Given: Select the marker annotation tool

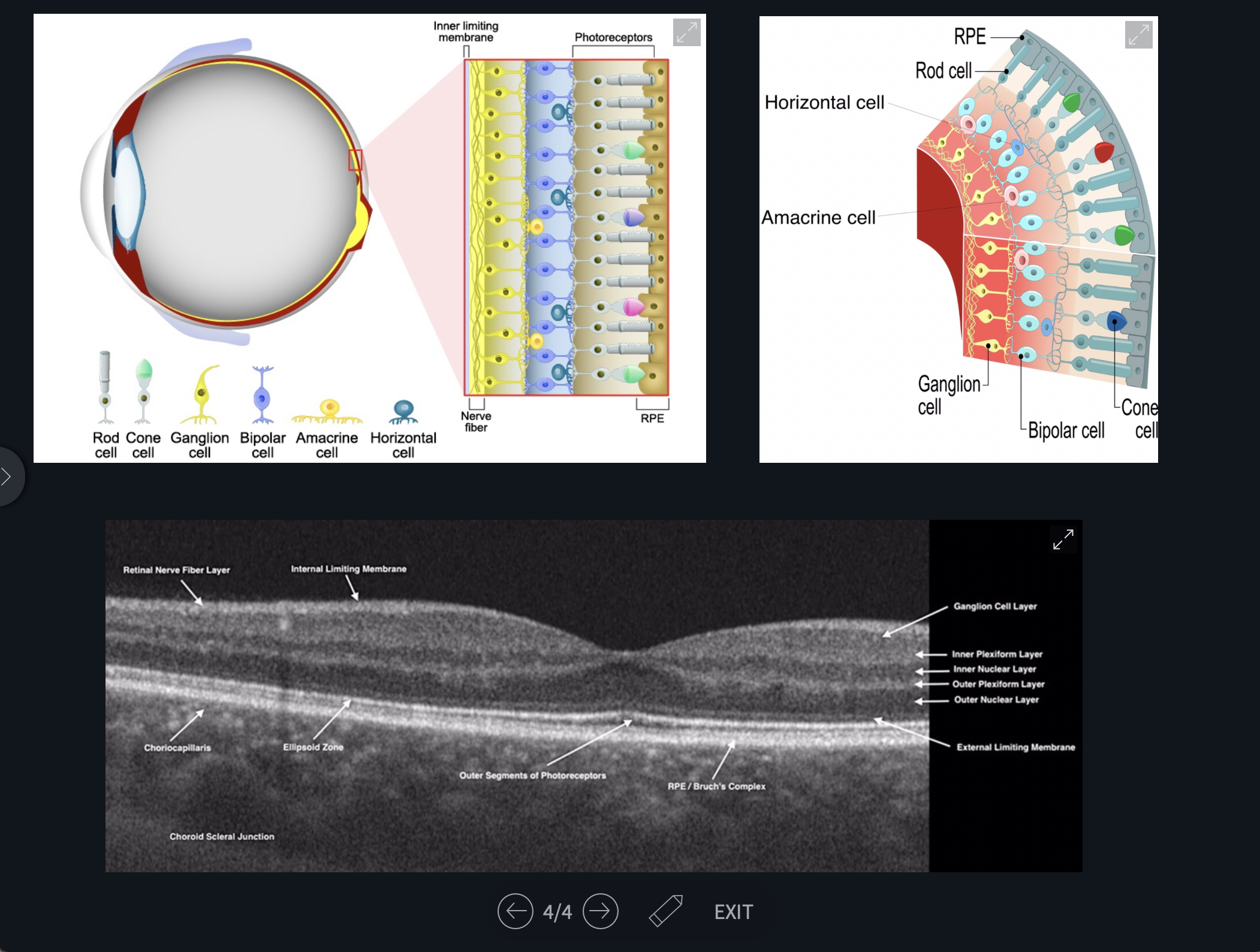Looking at the screenshot, I should (666, 911).
